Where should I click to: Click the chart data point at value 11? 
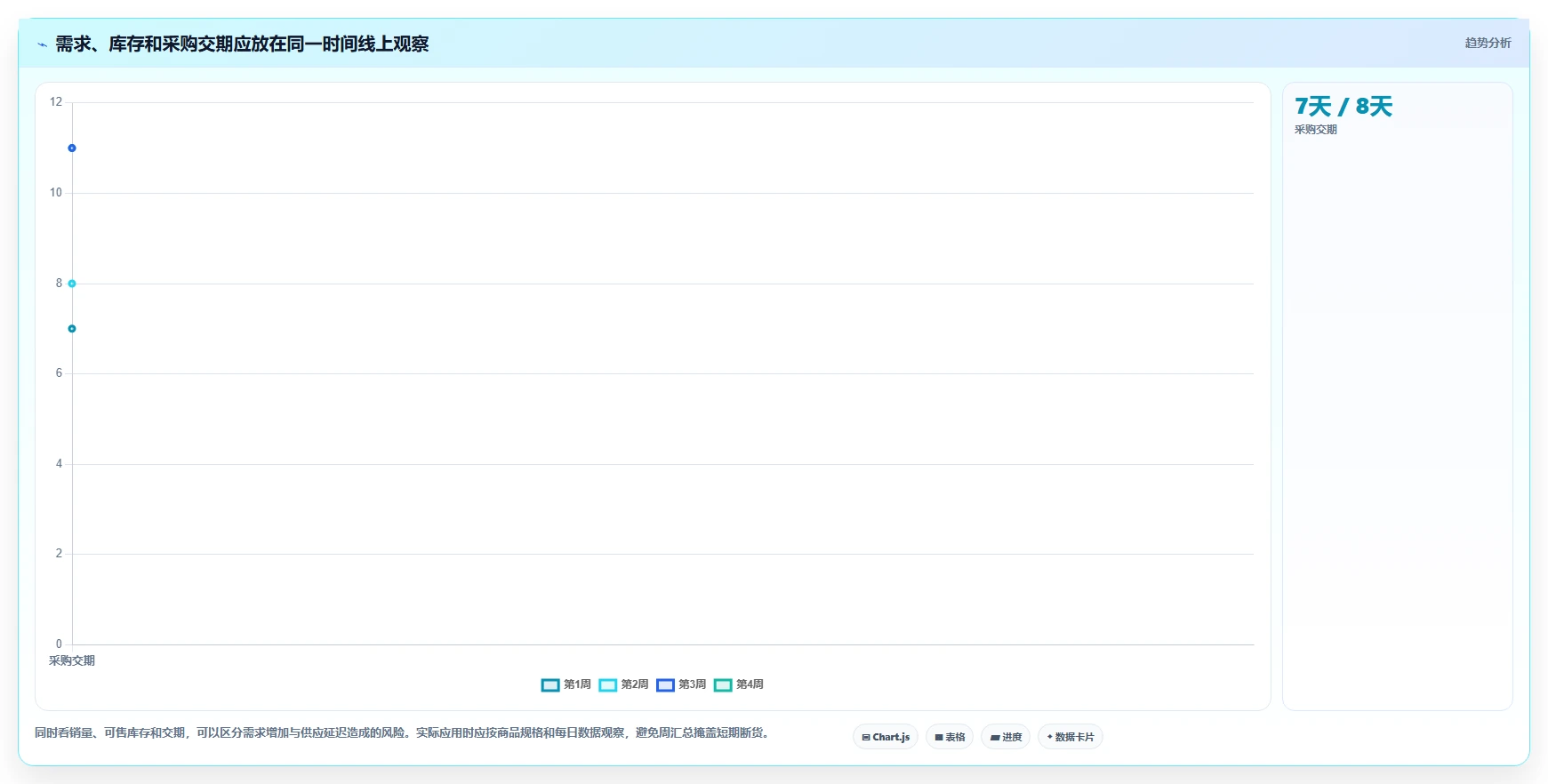72,148
